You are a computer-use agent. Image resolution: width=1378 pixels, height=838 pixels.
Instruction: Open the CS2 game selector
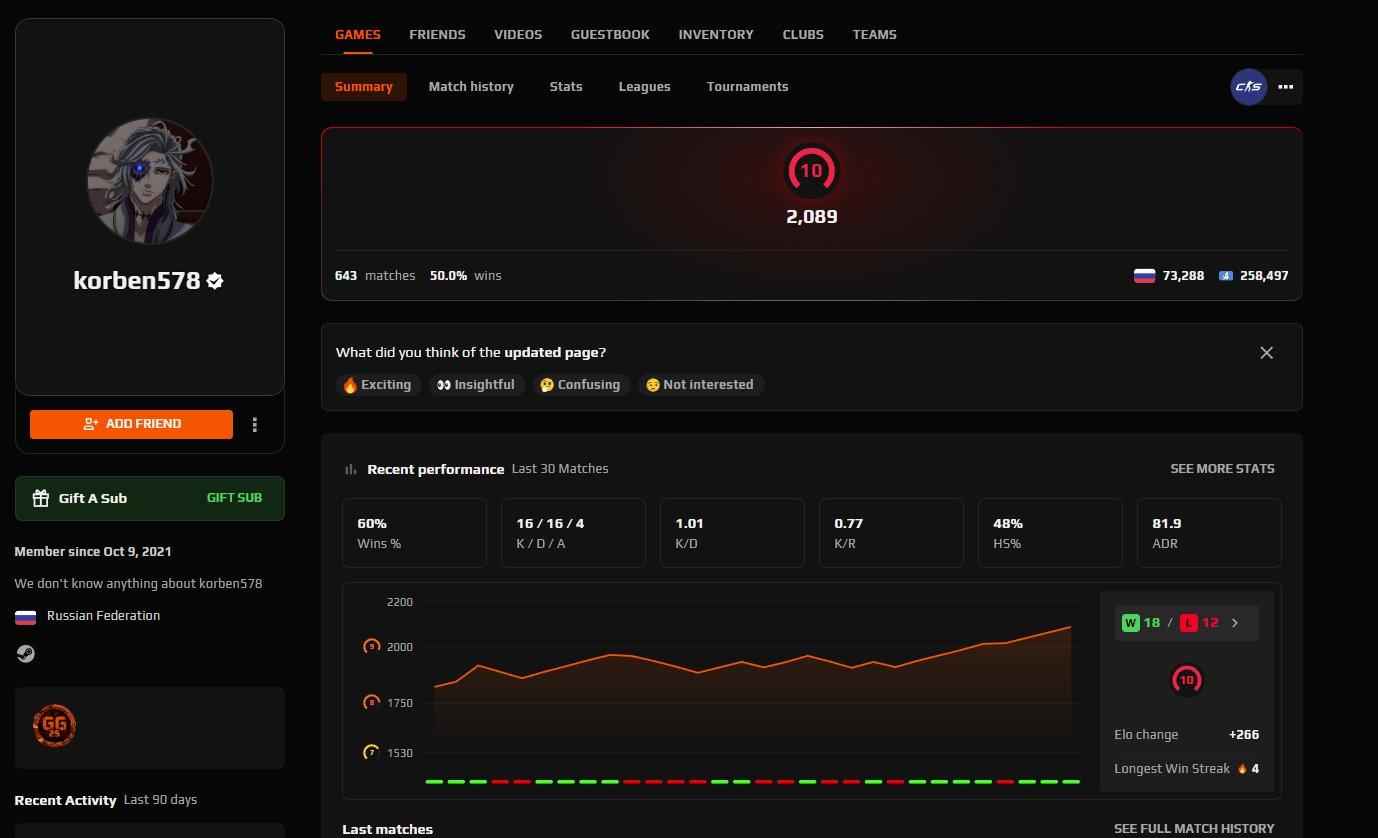pos(1248,87)
